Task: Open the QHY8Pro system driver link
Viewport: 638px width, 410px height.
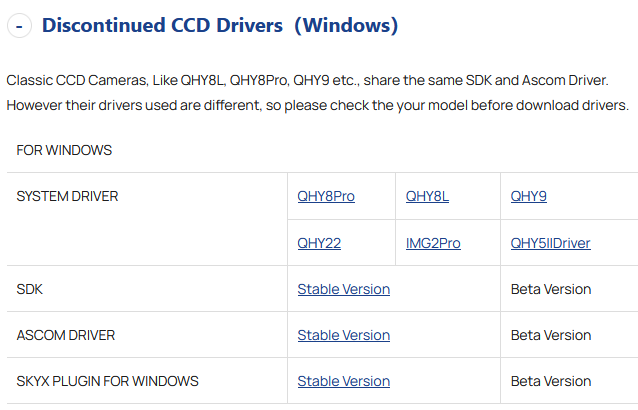Action: click(x=326, y=196)
